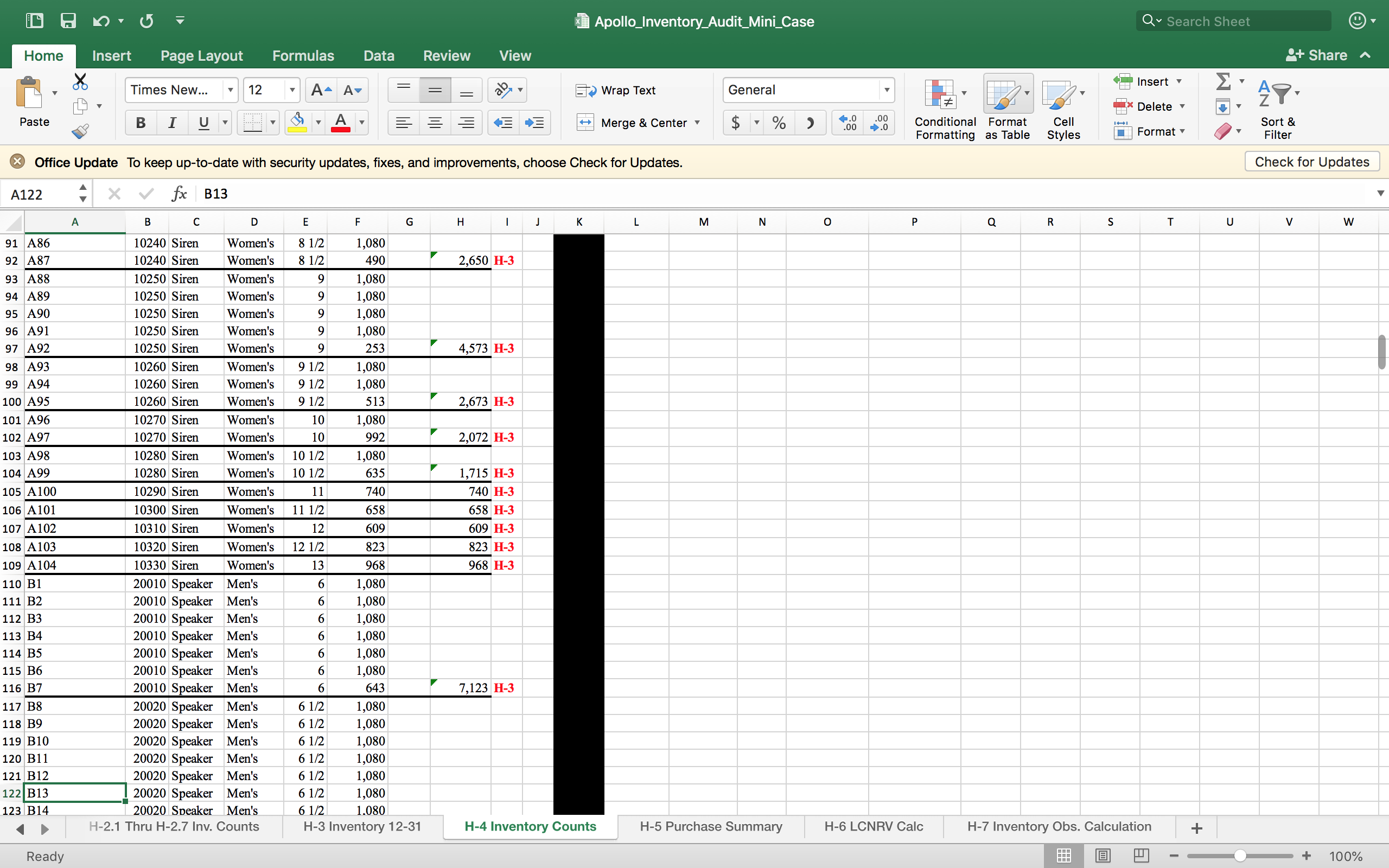Image resolution: width=1389 pixels, height=868 pixels.
Task: Click the Increase Indent icon
Action: 534,123
